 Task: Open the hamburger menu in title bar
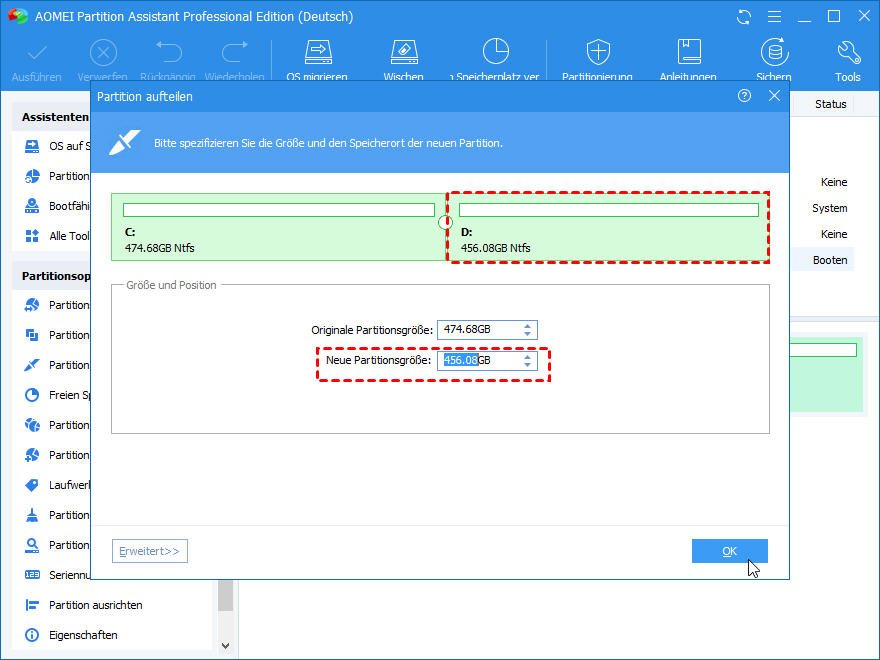point(774,17)
